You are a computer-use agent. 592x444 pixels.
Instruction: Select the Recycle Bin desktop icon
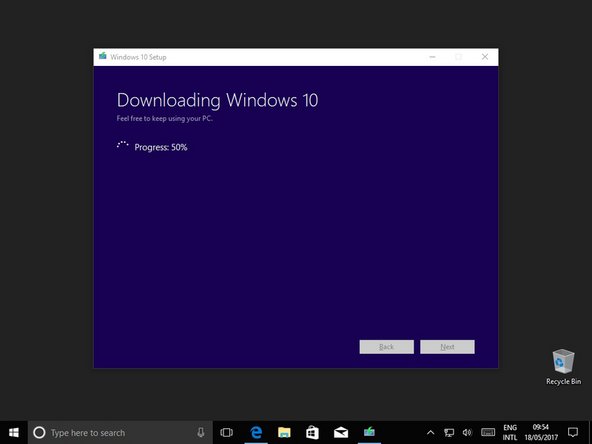click(563, 367)
